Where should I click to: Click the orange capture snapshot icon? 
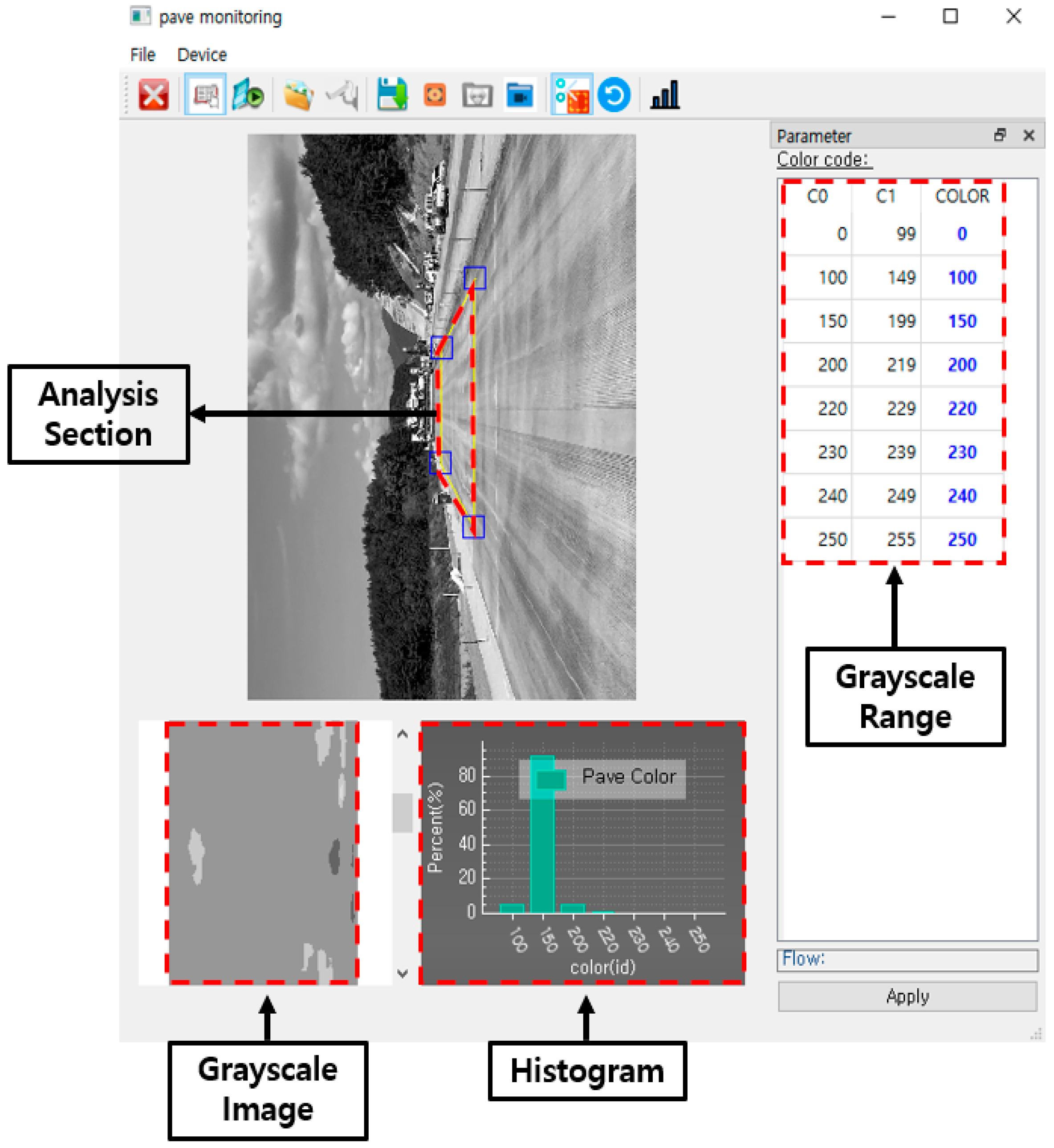pos(435,95)
